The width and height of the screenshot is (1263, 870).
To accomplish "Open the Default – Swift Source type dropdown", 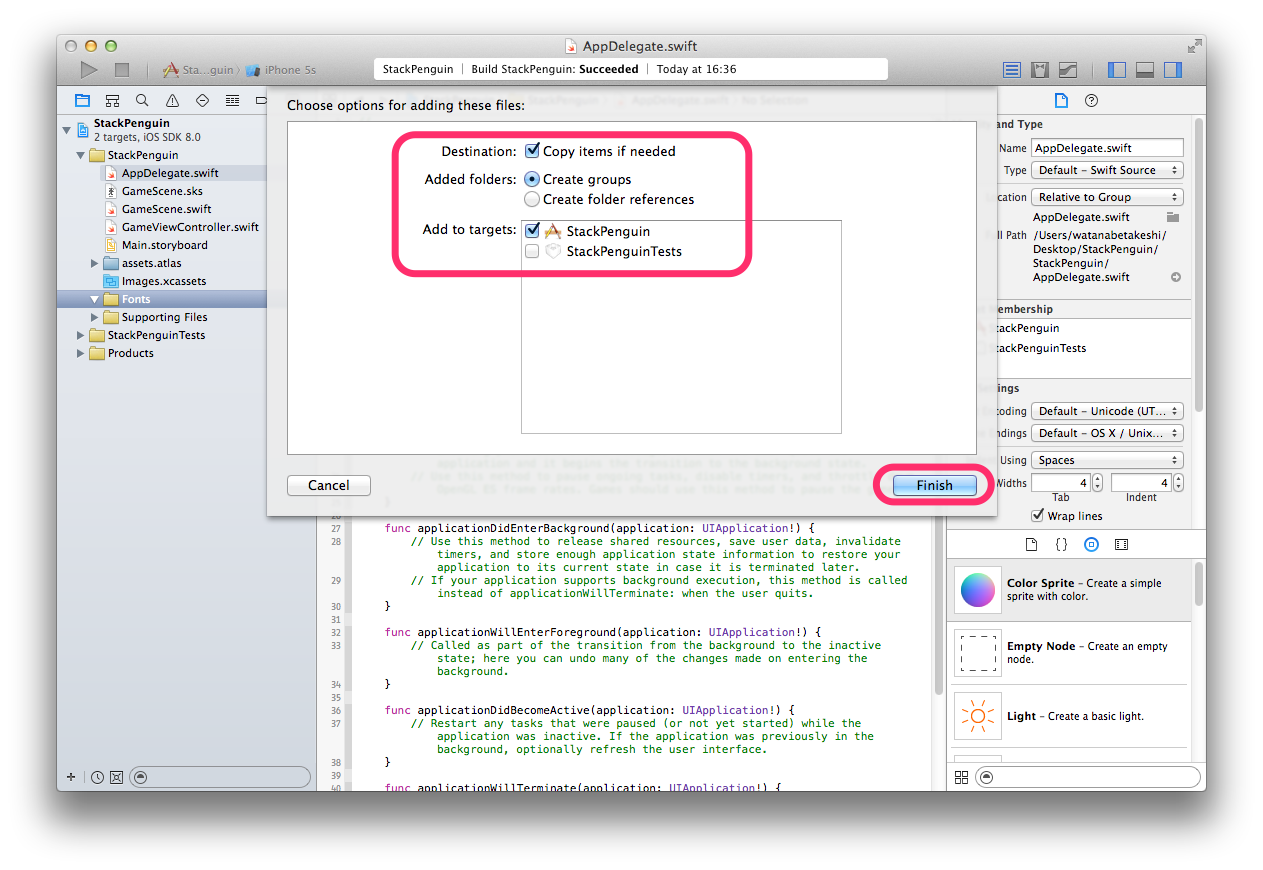I will pyautogui.click(x=1106, y=170).
